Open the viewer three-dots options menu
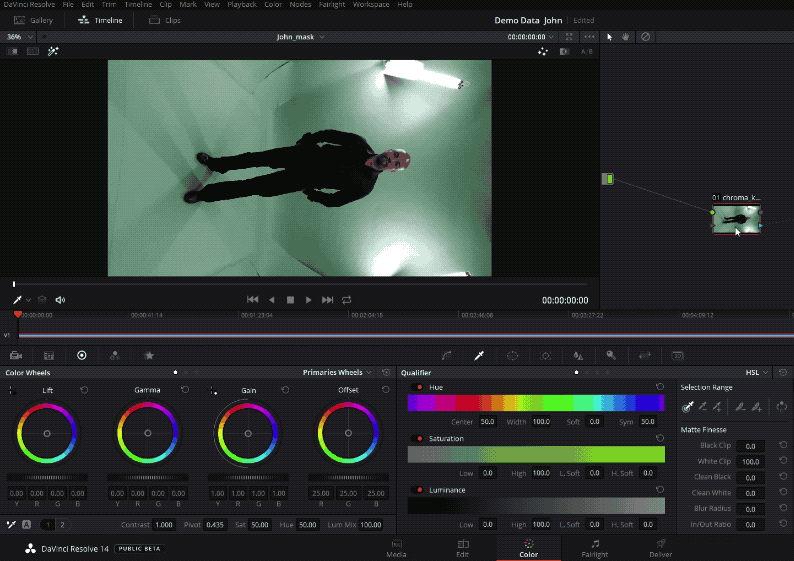794x561 pixels. (589, 37)
